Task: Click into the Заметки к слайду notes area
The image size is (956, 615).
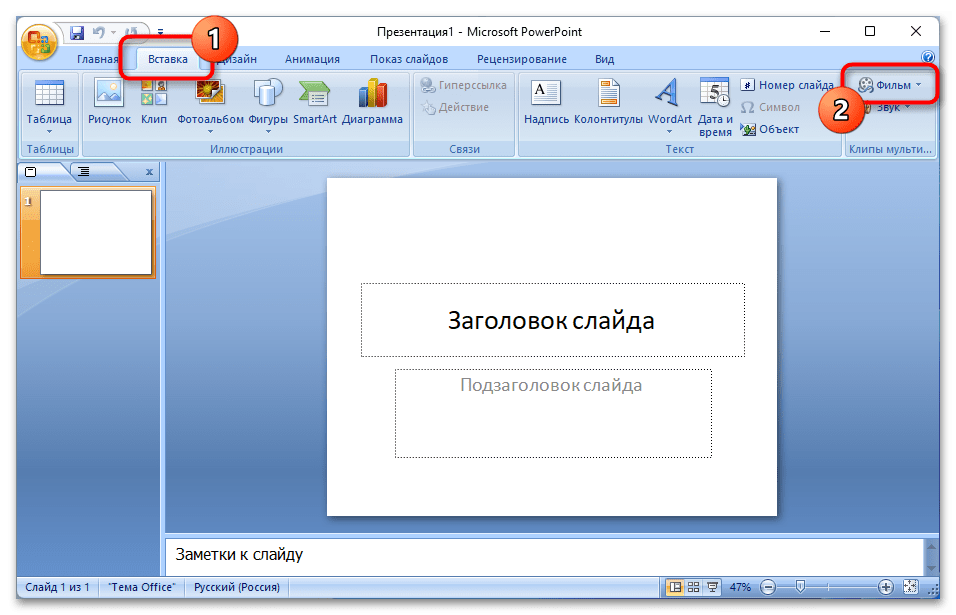Action: point(544,555)
